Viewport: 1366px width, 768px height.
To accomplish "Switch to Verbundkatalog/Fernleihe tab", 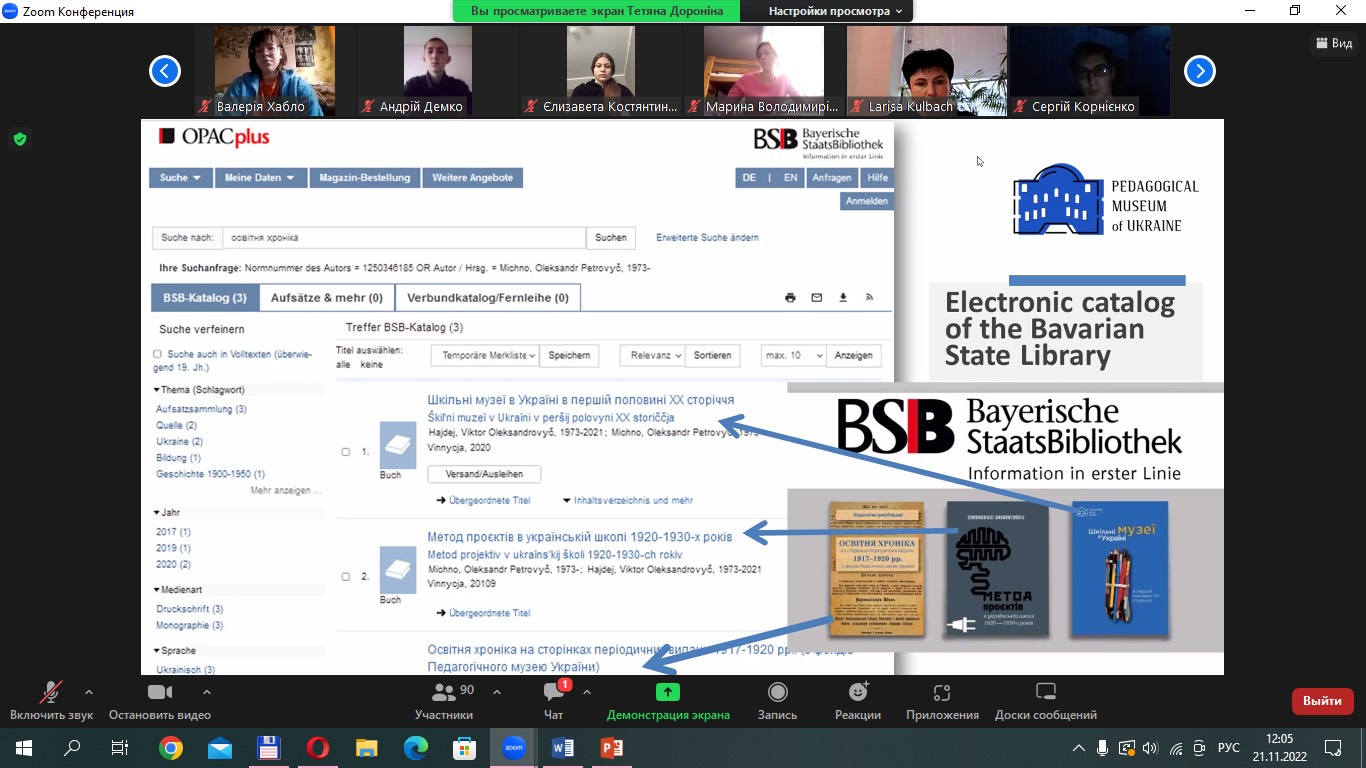I will (x=488, y=298).
